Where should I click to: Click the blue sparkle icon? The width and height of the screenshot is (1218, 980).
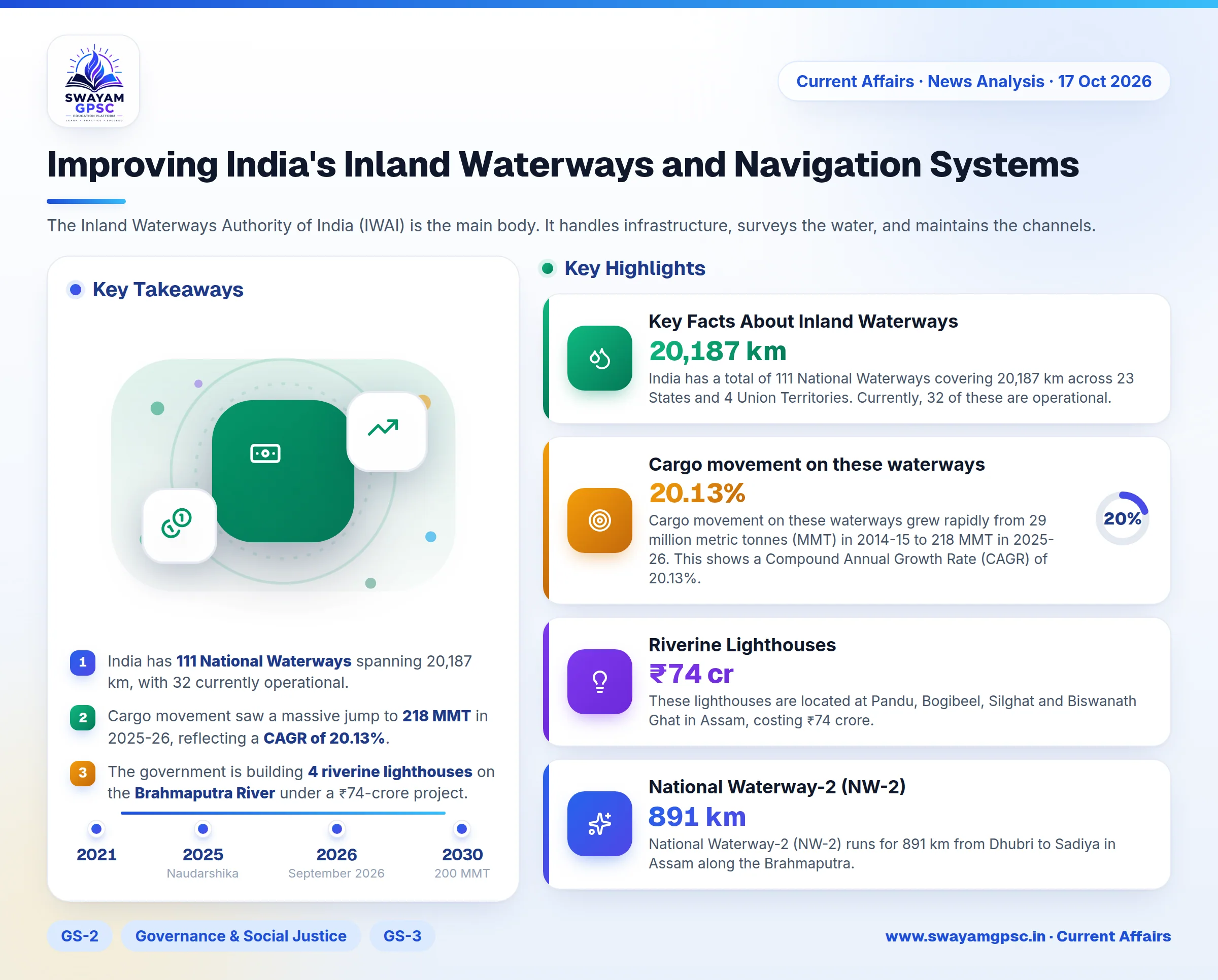pos(599,824)
